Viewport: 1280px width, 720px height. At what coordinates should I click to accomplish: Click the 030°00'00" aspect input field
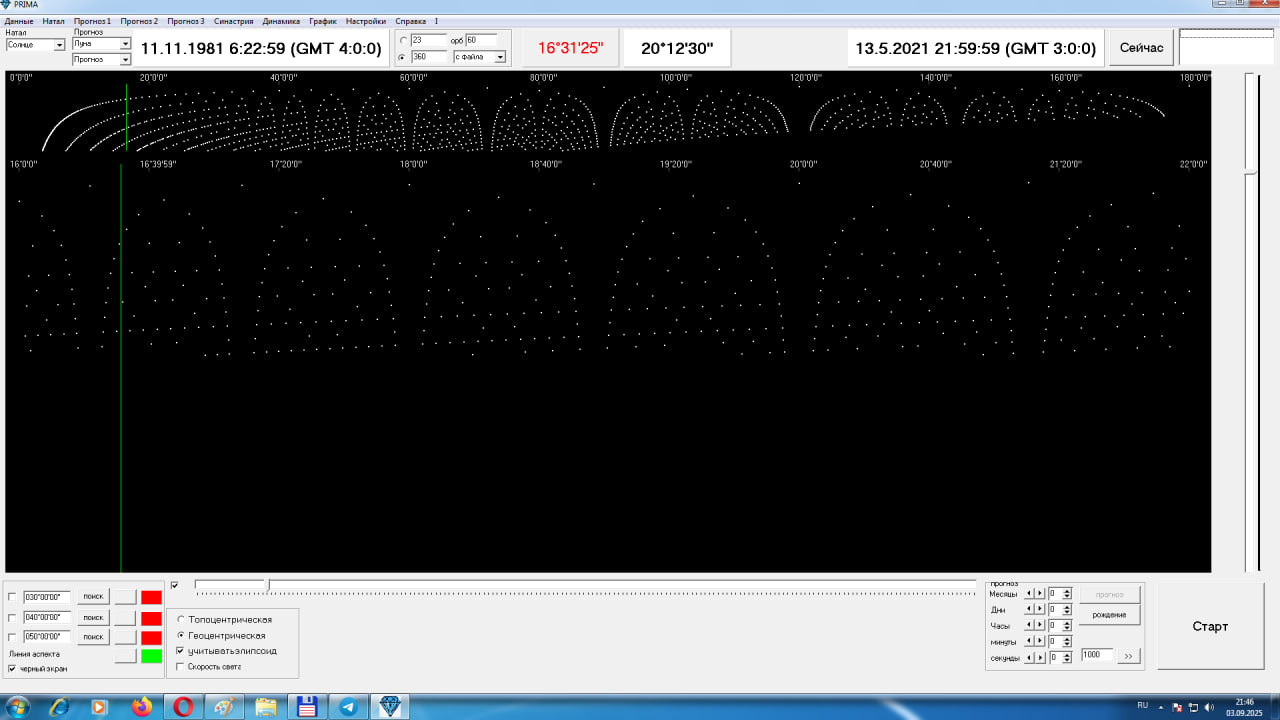point(47,597)
